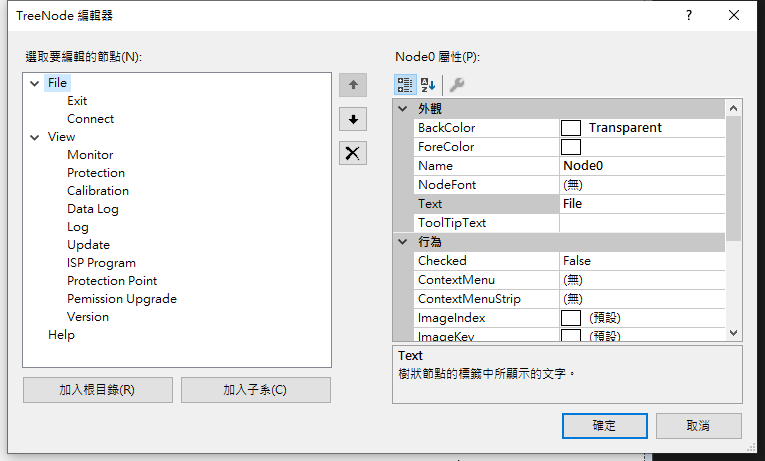This screenshot has width=765, height=461.
Task: Click the BackColor white swatch
Action: pyautogui.click(x=571, y=128)
